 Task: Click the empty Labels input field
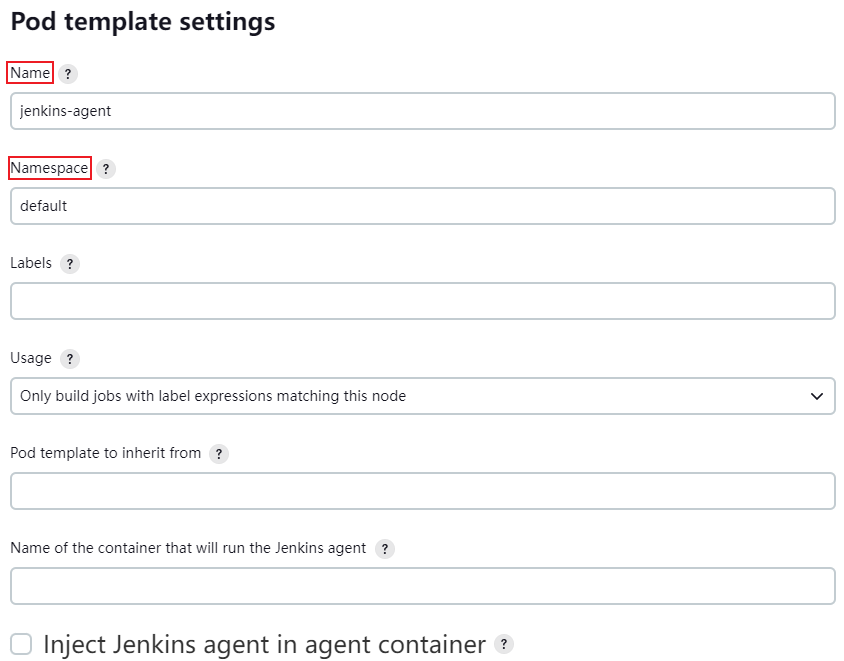pos(423,301)
